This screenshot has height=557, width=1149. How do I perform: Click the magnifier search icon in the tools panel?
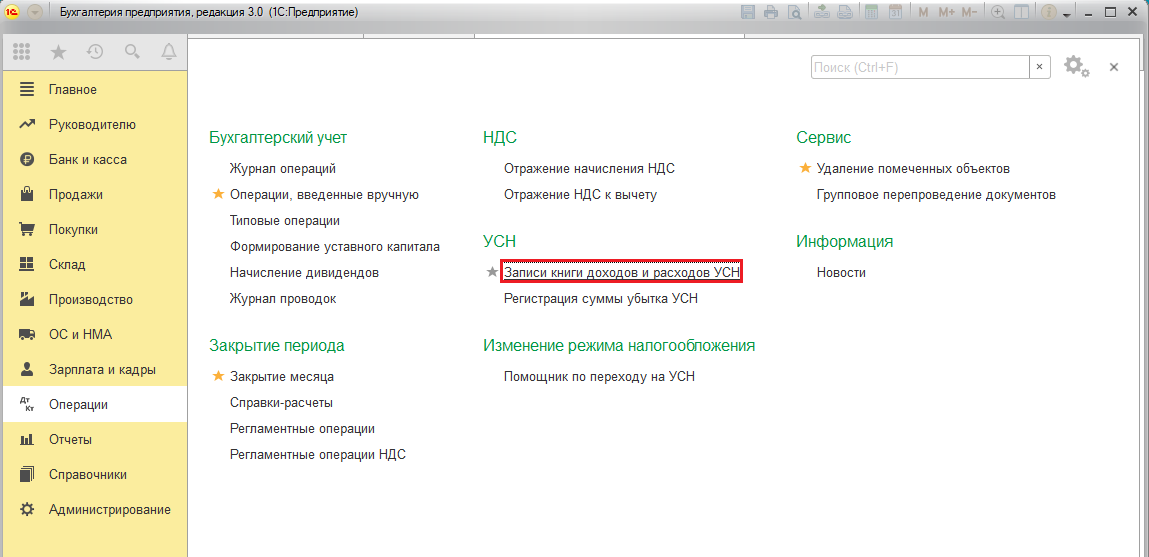tap(132, 51)
